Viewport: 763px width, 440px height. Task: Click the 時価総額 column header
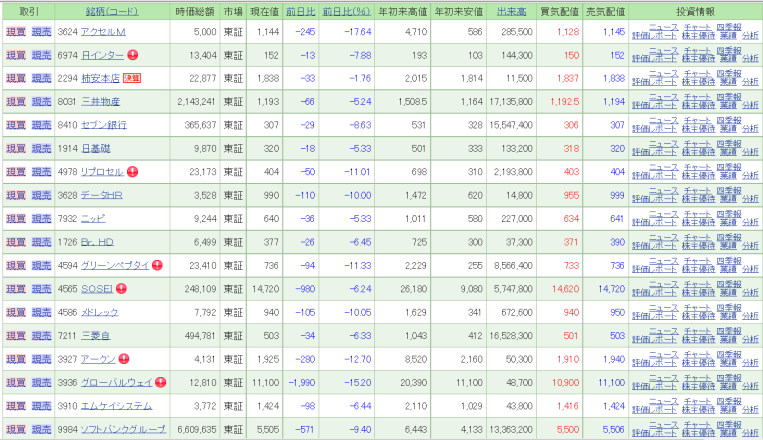(195, 12)
